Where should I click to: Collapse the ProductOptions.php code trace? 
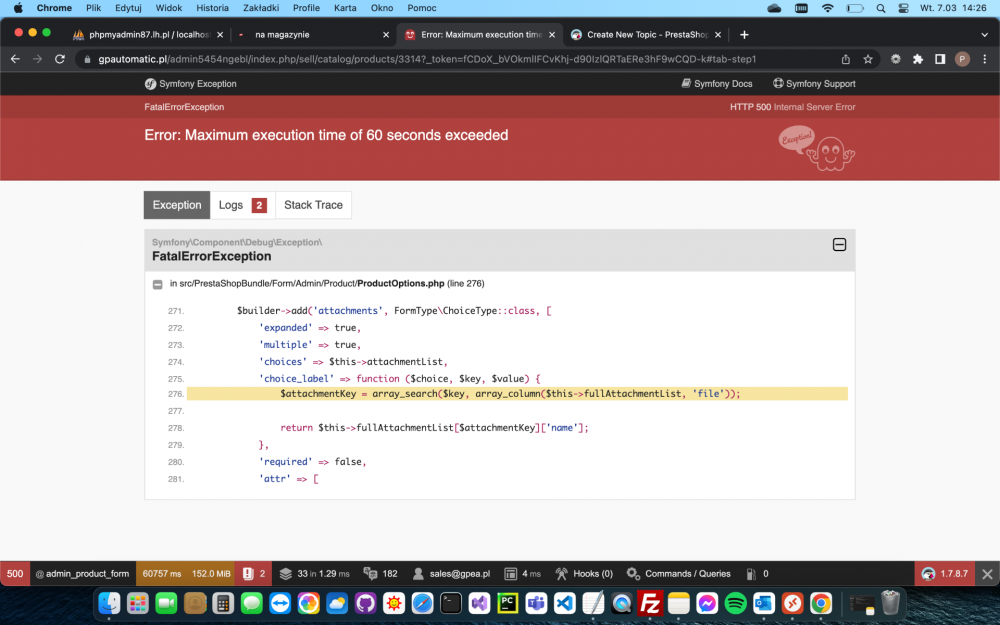coord(158,284)
